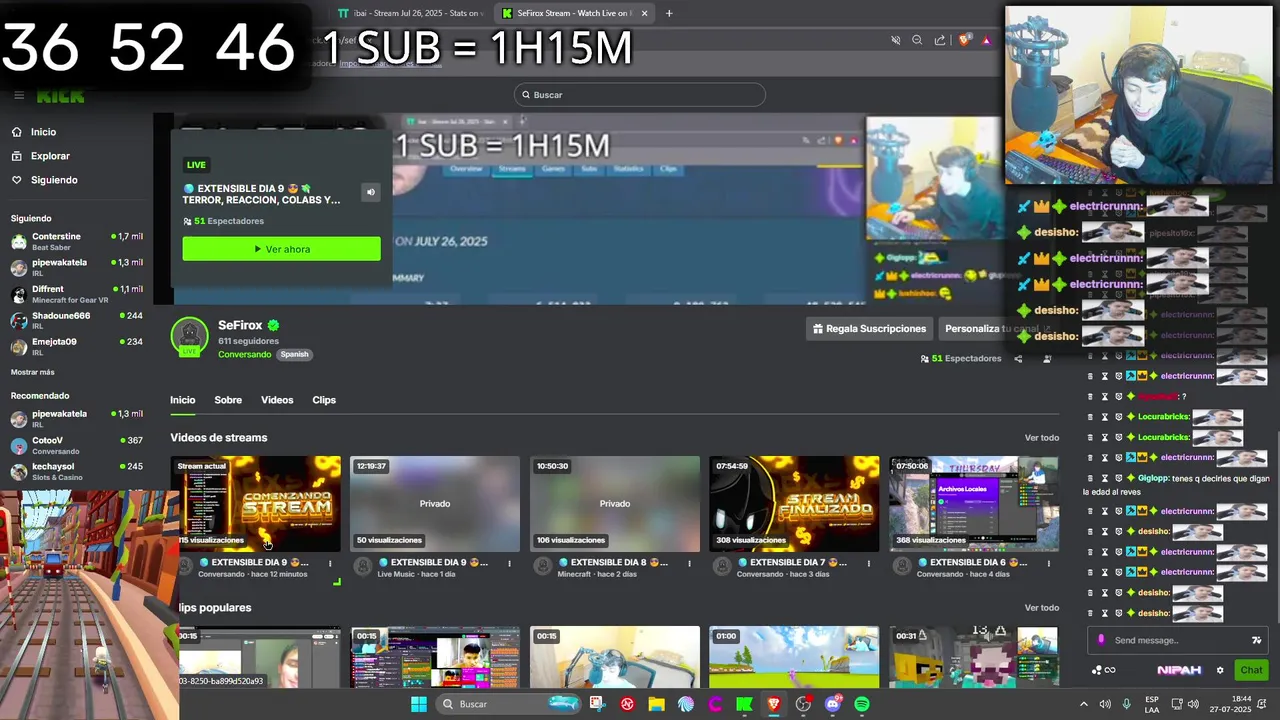Click the NIPAH logo below chat
This screenshot has width=1280, height=720.
1178,670
